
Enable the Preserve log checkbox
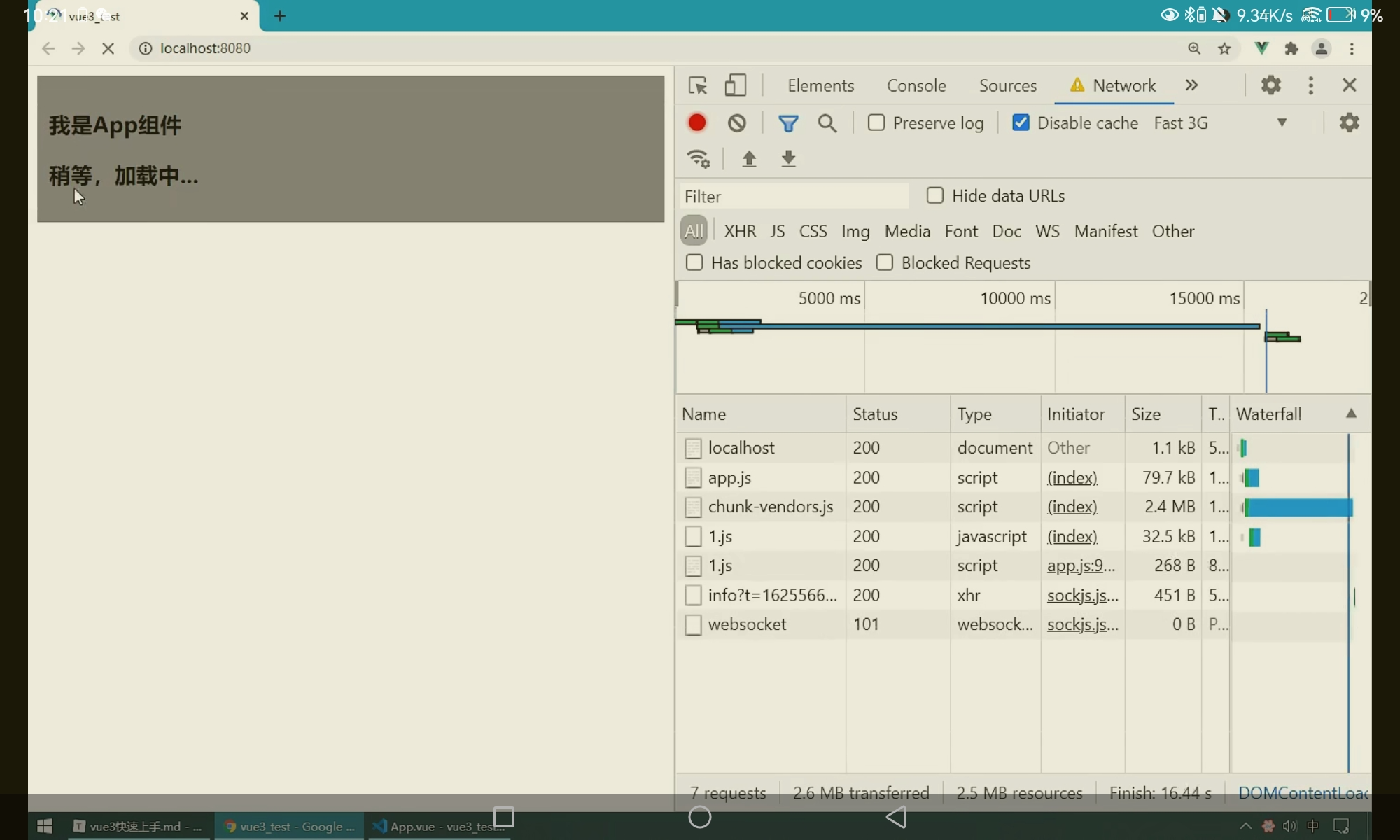click(876, 122)
